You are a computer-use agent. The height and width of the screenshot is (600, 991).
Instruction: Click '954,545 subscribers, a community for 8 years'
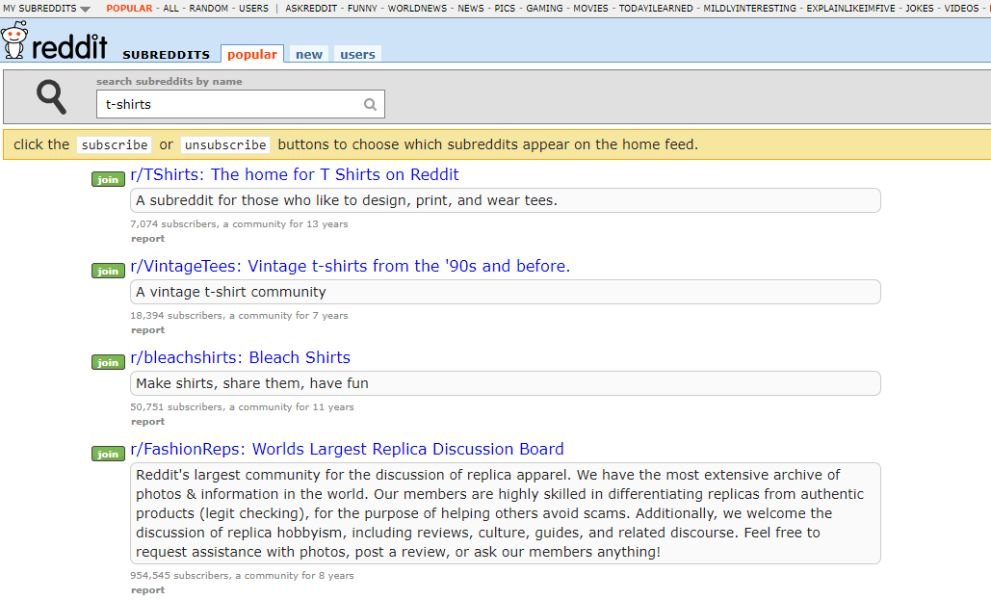pyautogui.click(x=242, y=575)
